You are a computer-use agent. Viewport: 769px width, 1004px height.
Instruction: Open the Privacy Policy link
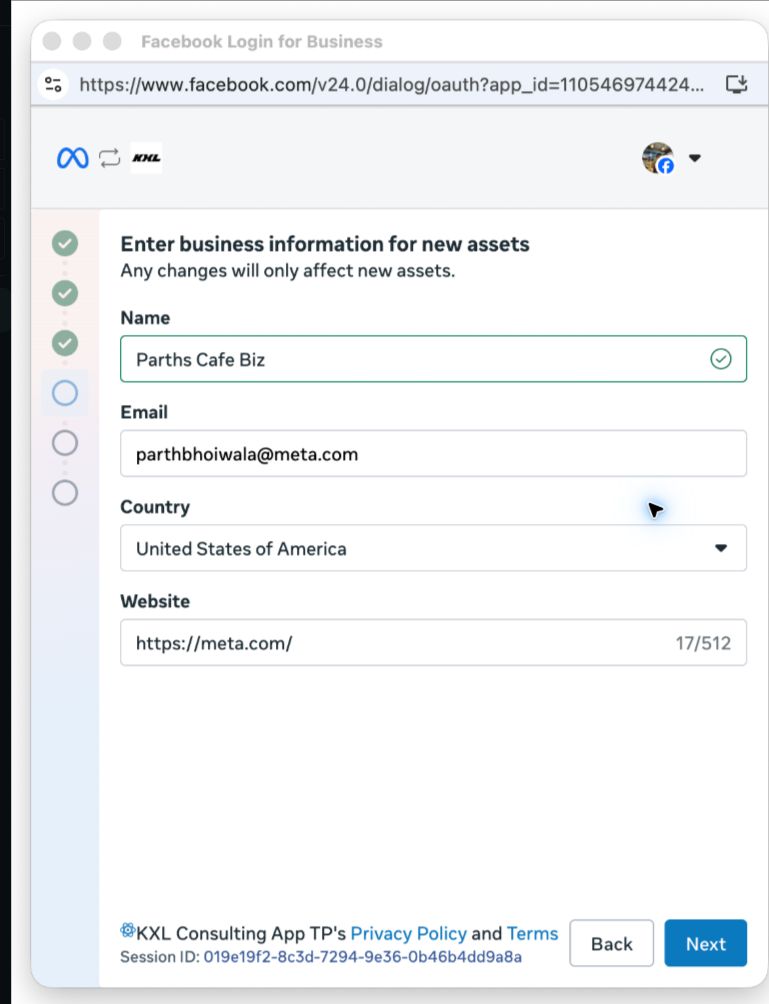pos(409,934)
